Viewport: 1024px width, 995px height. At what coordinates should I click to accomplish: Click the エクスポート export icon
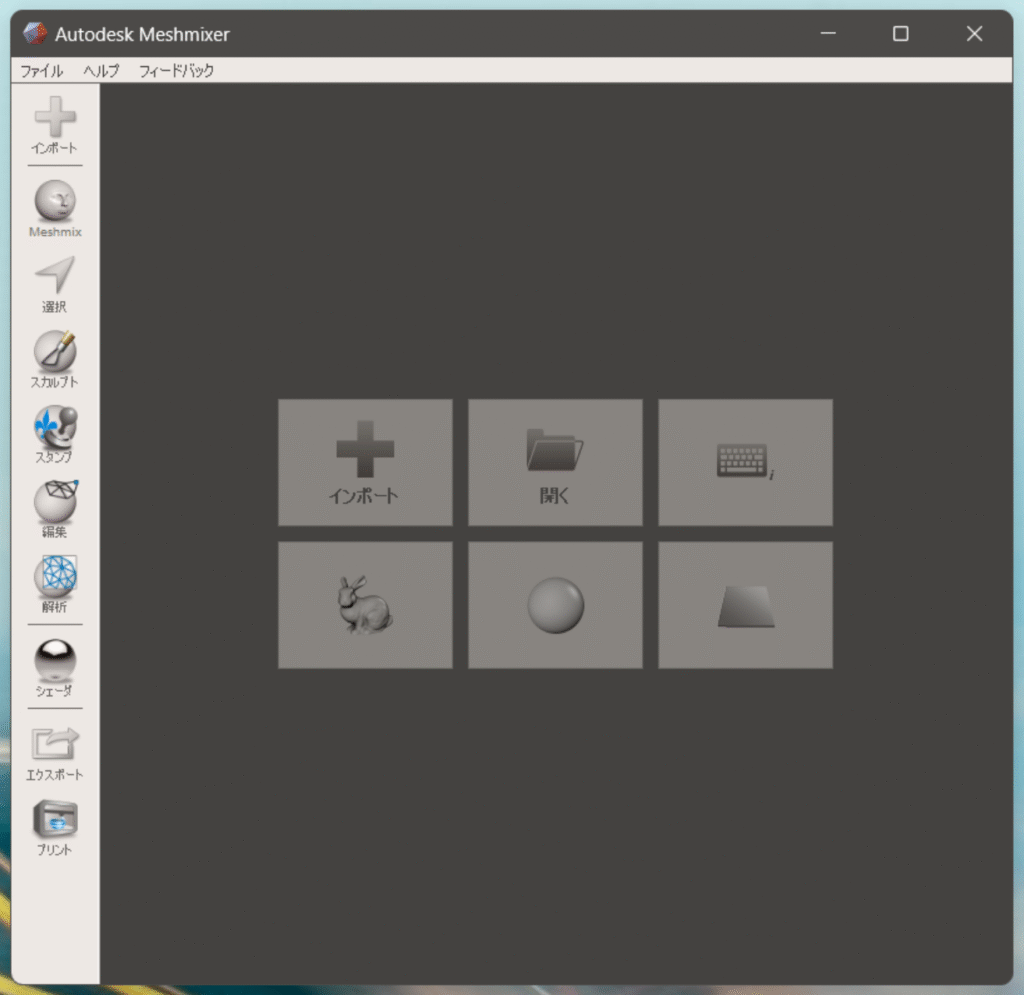point(55,753)
